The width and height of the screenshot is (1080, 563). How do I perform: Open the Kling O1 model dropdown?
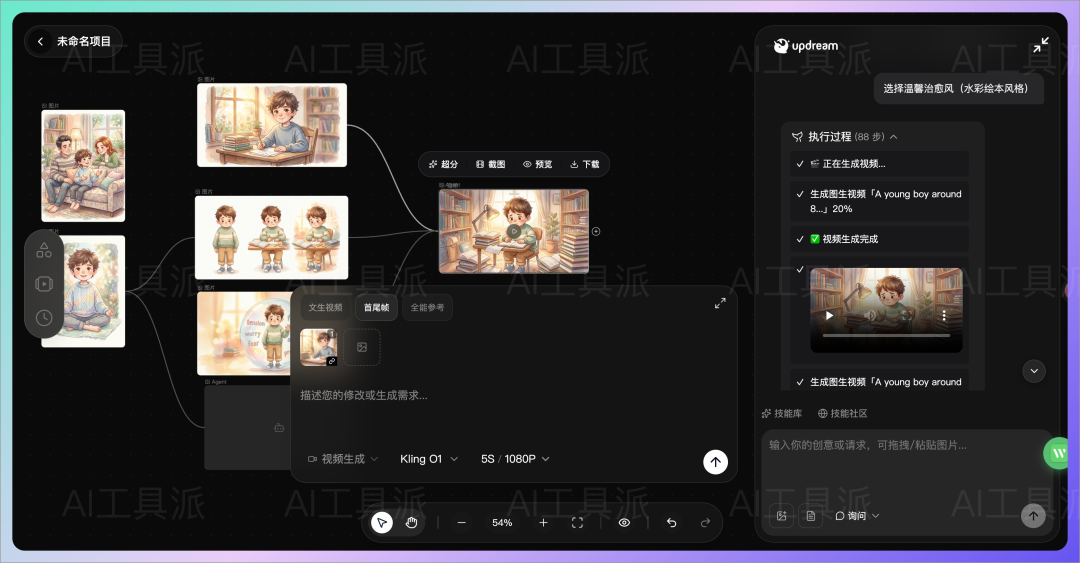click(428, 459)
